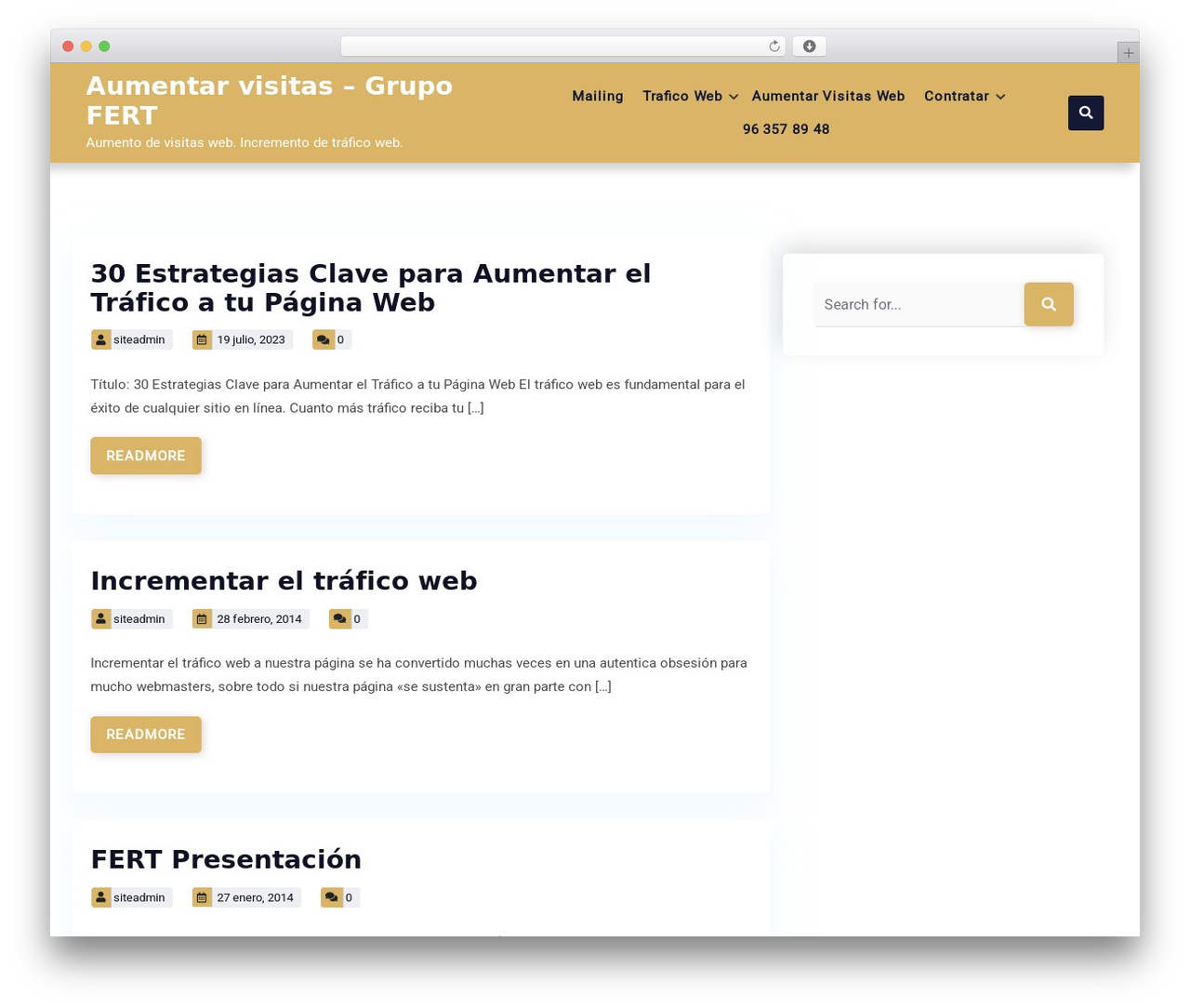
Task: Click comments icon of FERT Presentación post
Action: click(331, 897)
